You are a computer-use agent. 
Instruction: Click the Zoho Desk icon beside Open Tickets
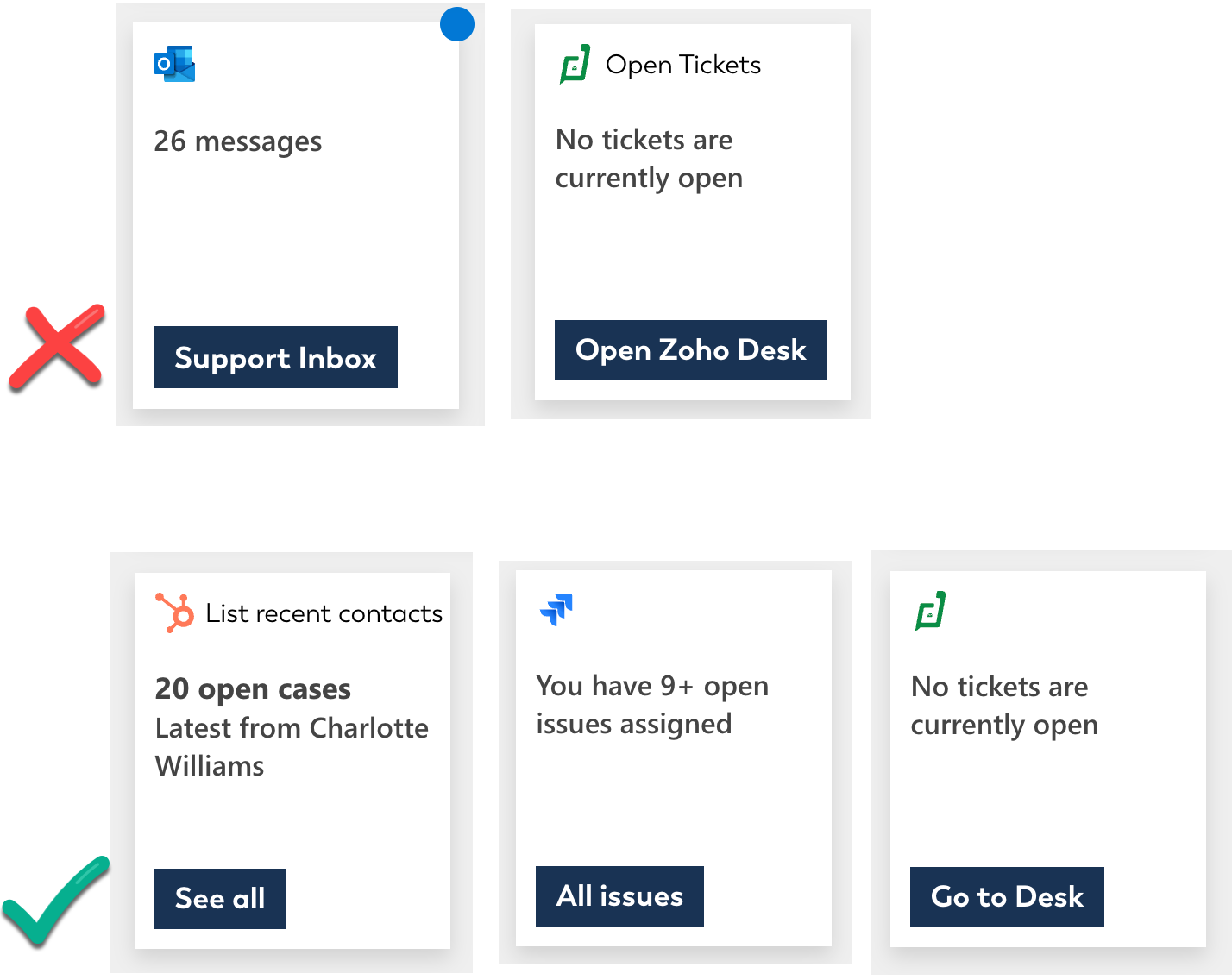click(x=575, y=65)
